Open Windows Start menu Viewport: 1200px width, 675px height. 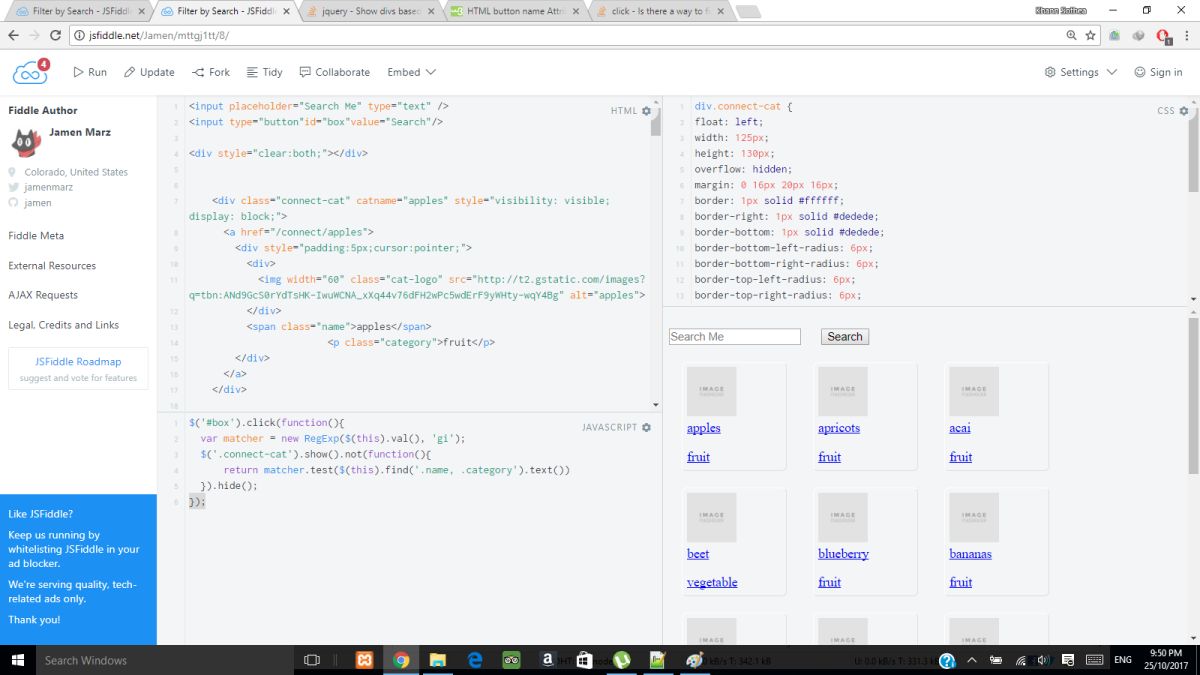17,660
